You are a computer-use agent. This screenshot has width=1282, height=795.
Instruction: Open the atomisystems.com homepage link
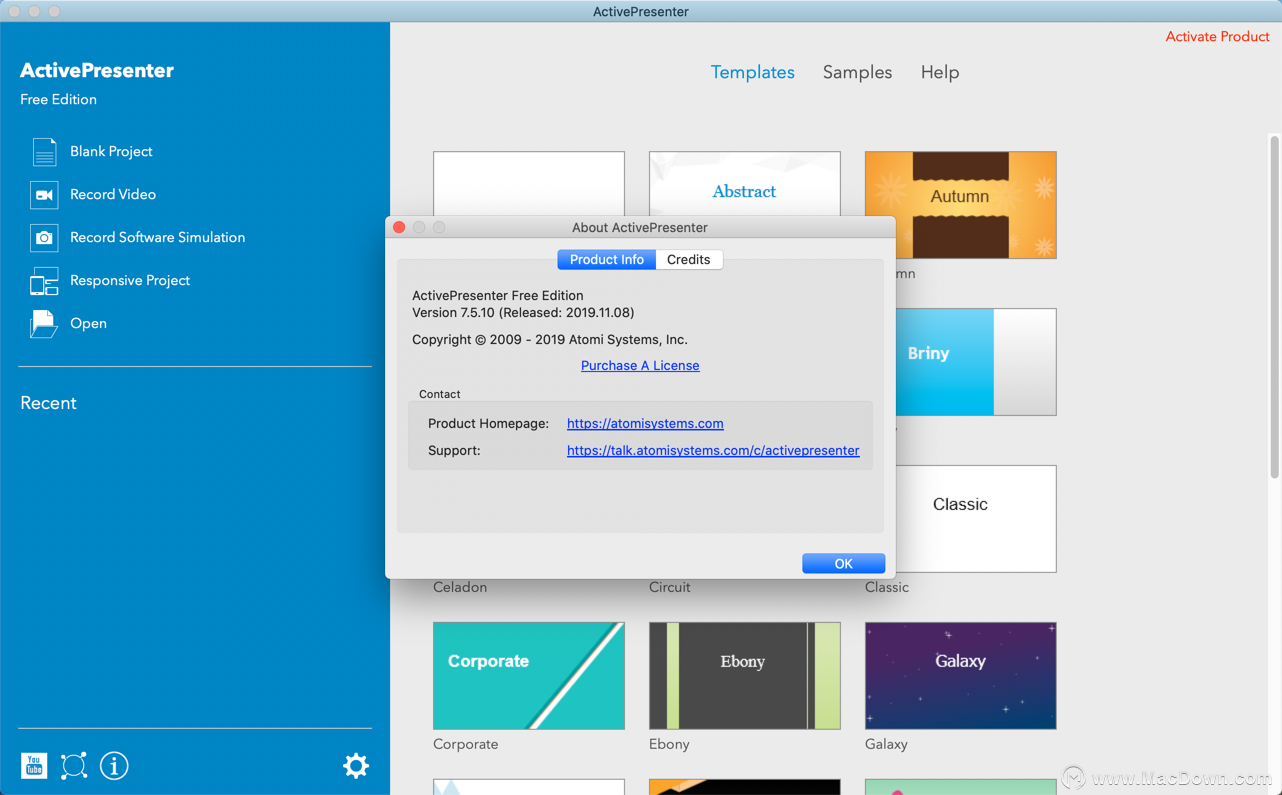[645, 424]
